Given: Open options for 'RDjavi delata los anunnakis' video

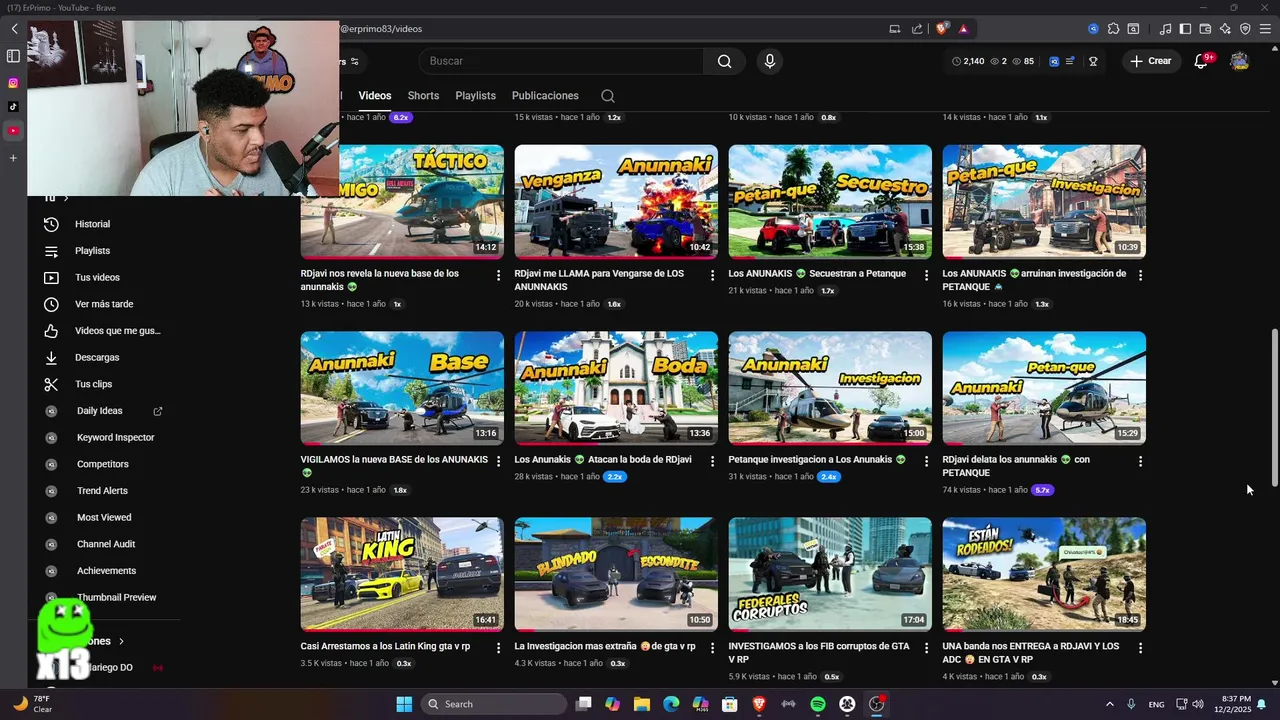Looking at the screenshot, I should click(x=1140, y=461).
